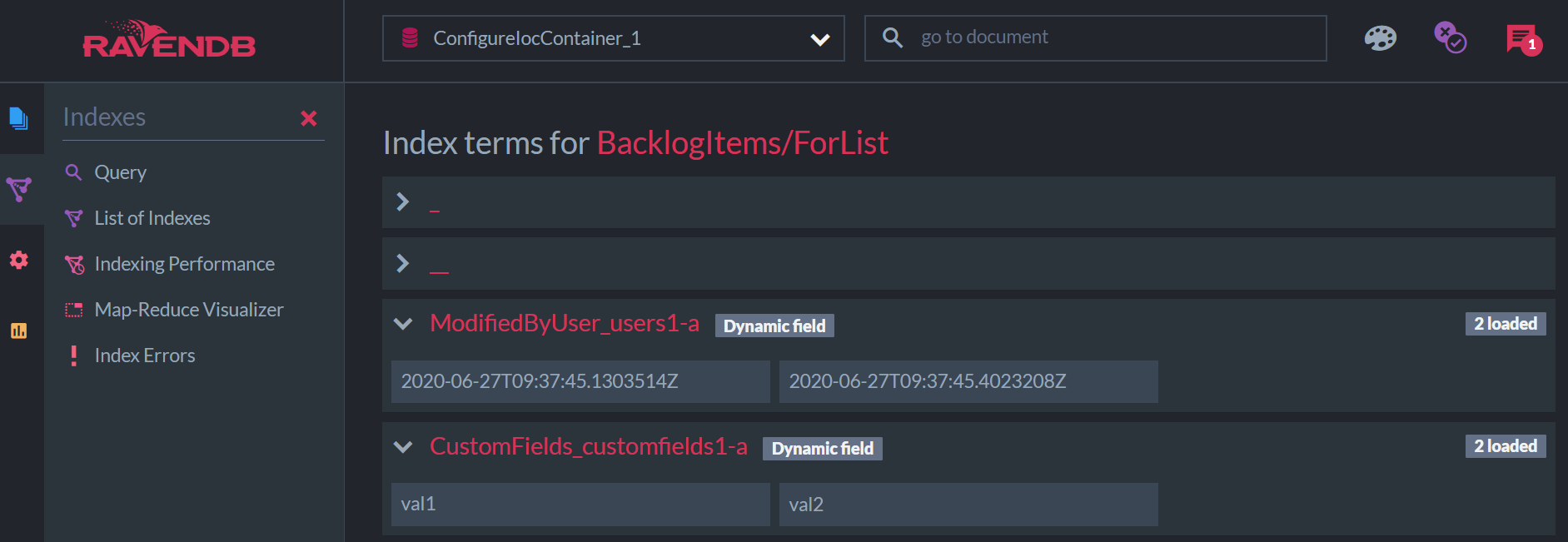
Task: Open the Indexes sidebar icon
Action: click(18, 189)
